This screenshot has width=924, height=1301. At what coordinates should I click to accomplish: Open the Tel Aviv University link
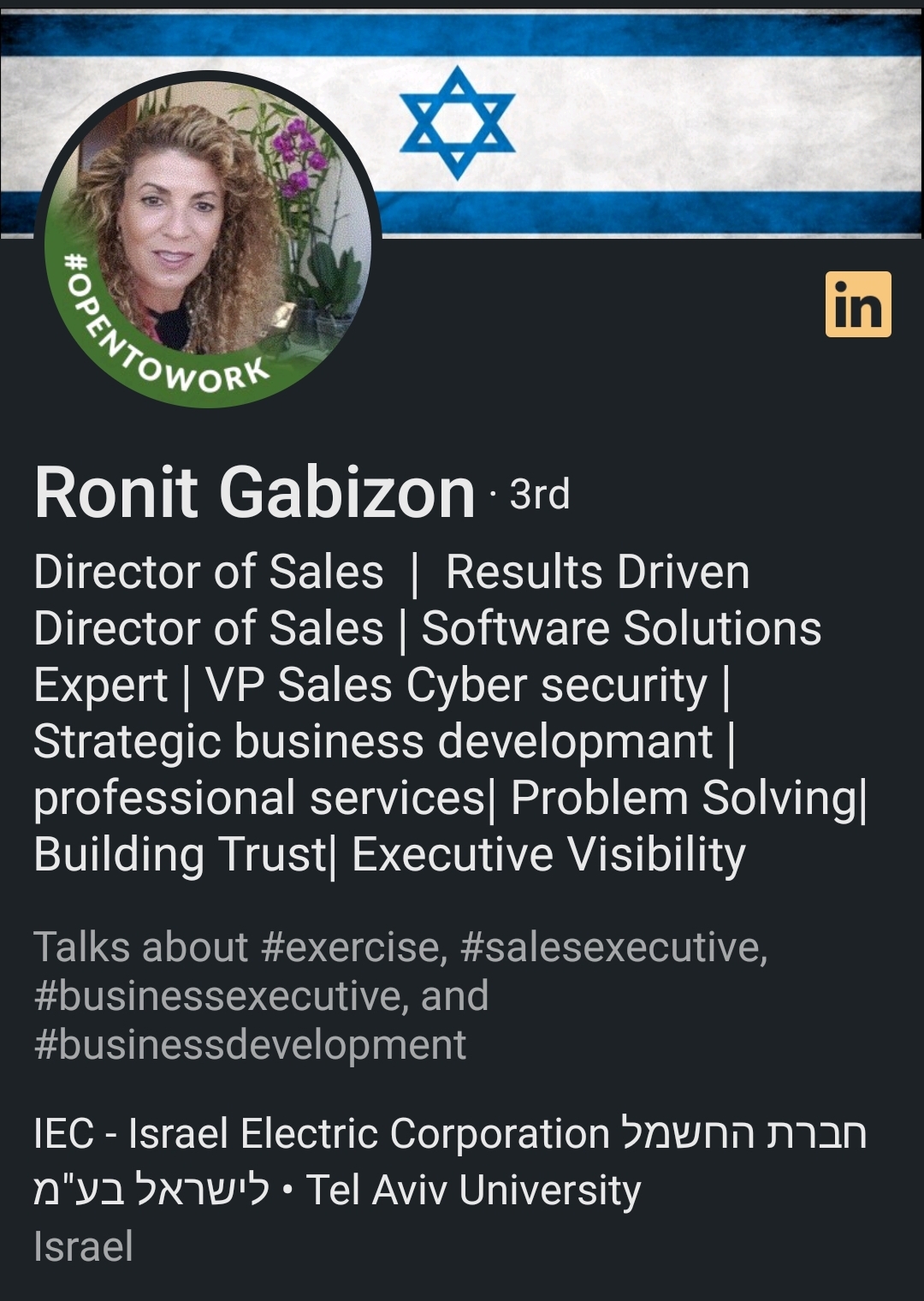[x=473, y=1191]
